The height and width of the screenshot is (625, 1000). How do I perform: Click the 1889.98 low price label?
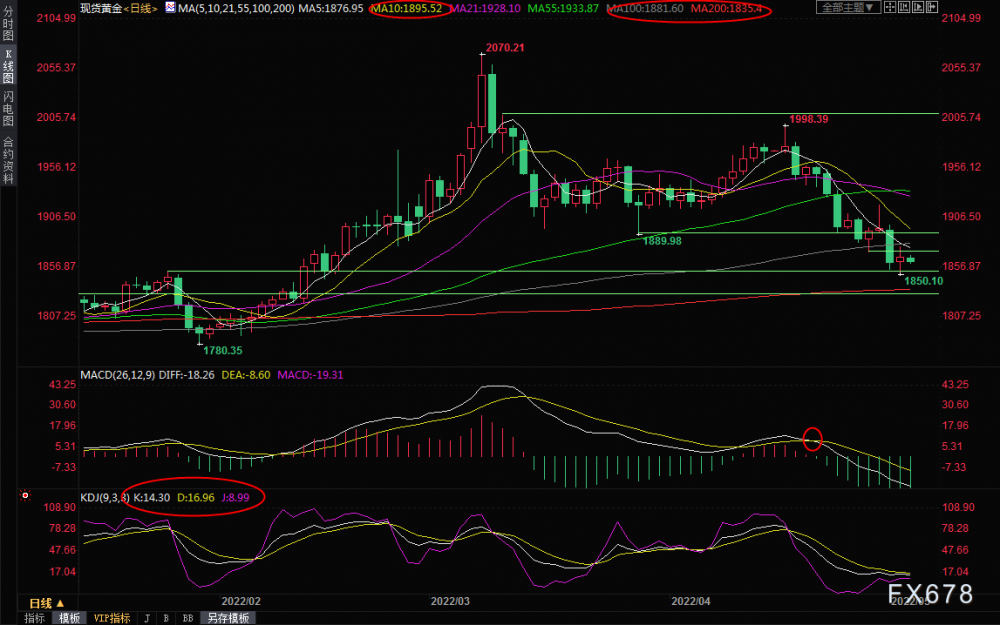pyautogui.click(x=662, y=241)
